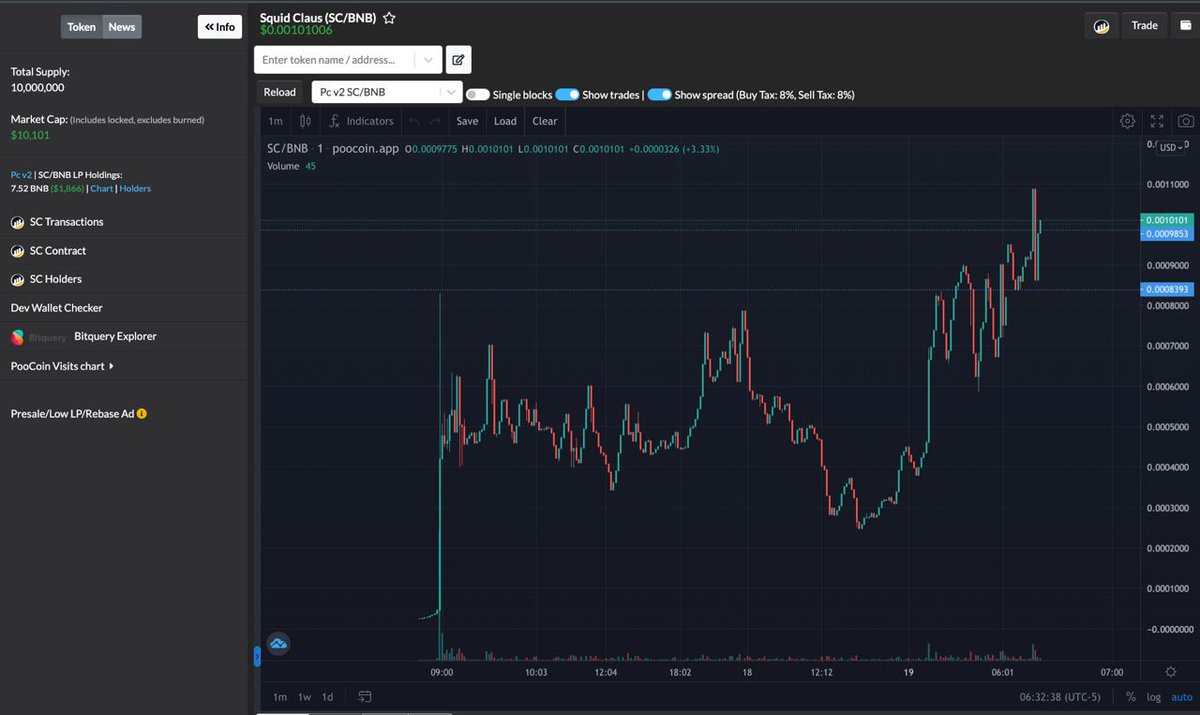Viewport: 1200px width, 715px height.
Task: Turn off Show spread toggle
Action: pos(660,94)
